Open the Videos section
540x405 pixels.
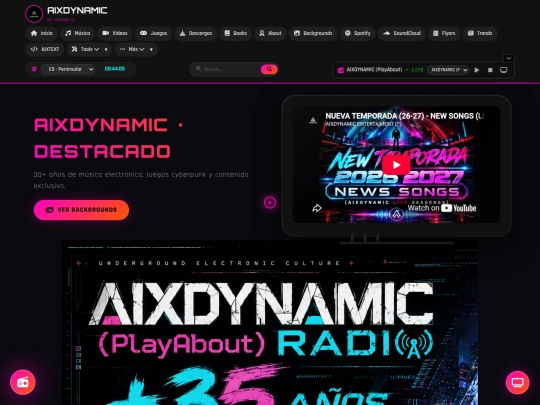pyautogui.click(x=115, y=33)
